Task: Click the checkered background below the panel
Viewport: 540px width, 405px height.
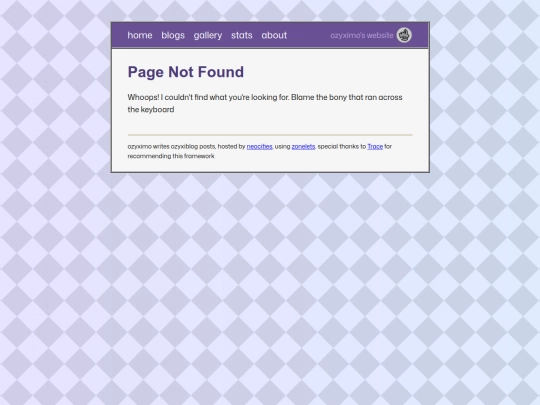Action: pos(270,276)
